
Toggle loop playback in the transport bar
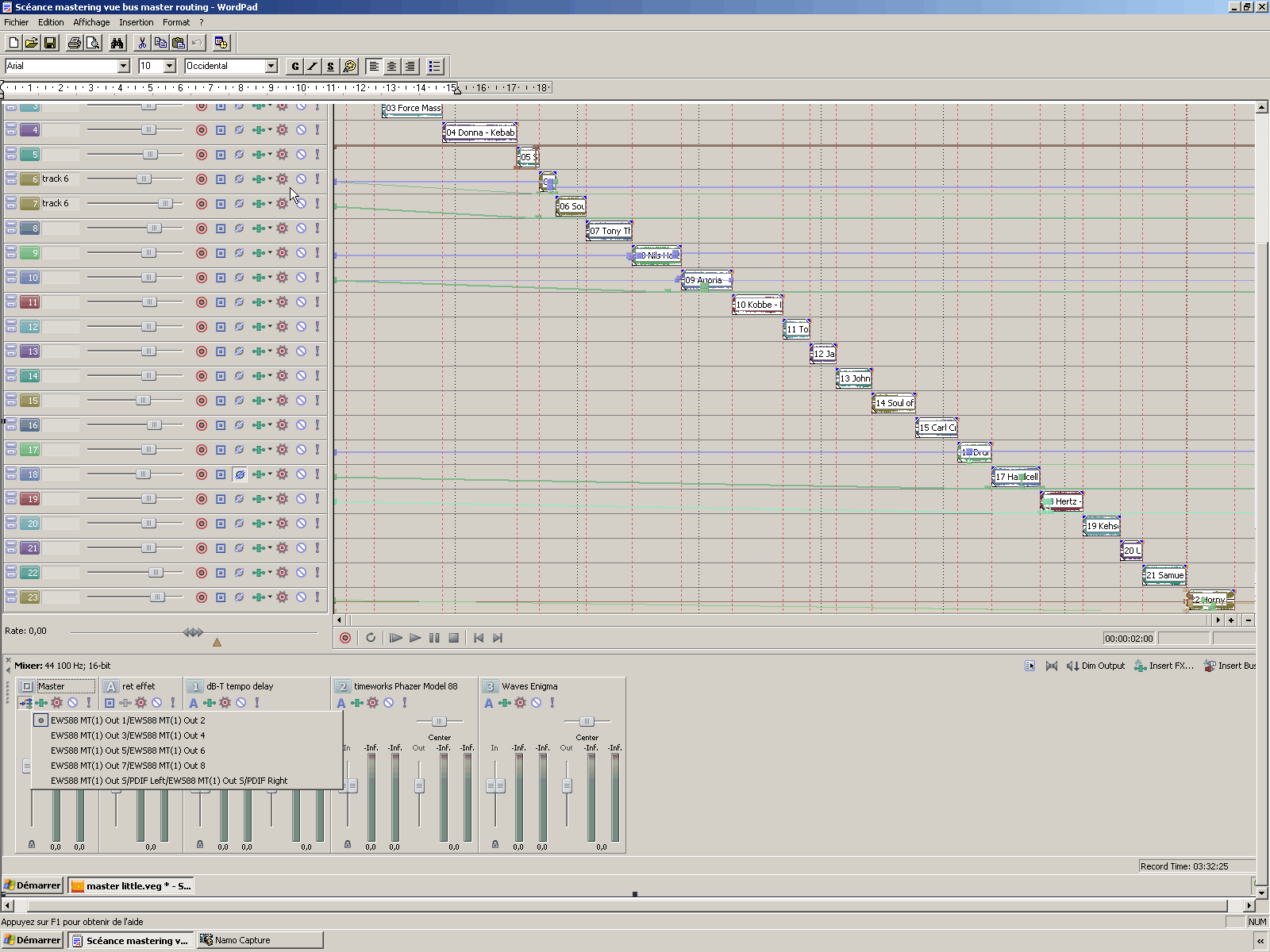[x=371, y=638]
